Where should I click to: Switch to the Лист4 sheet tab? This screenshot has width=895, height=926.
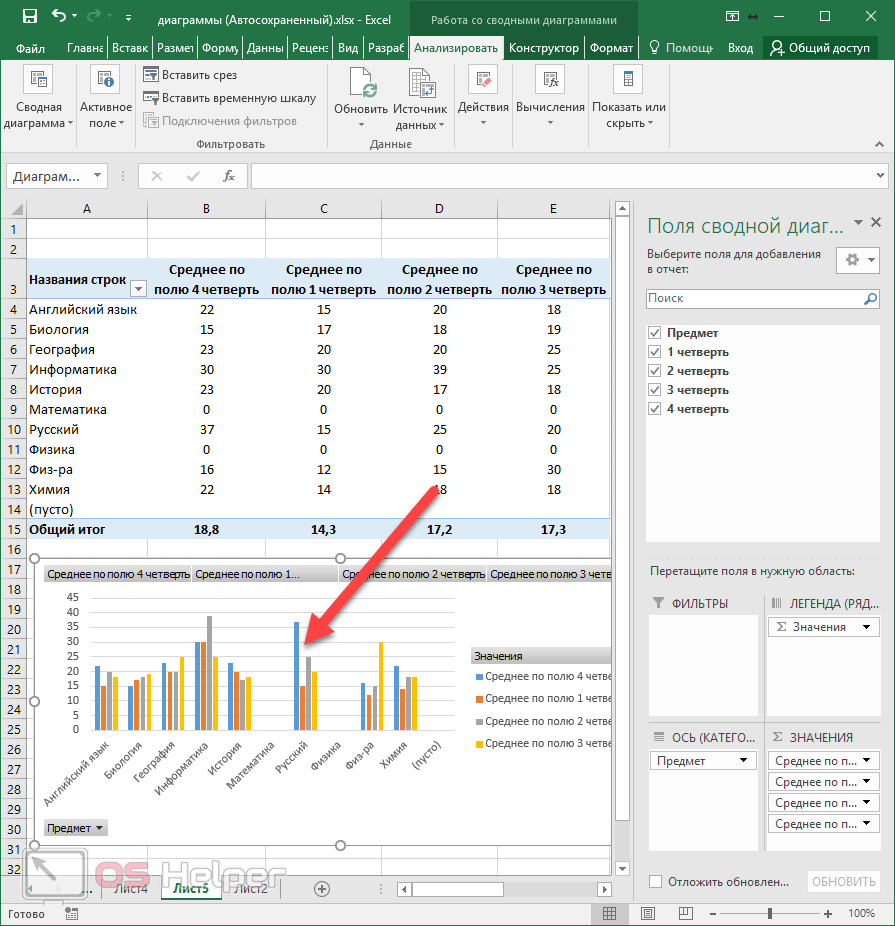coord(131,888)
